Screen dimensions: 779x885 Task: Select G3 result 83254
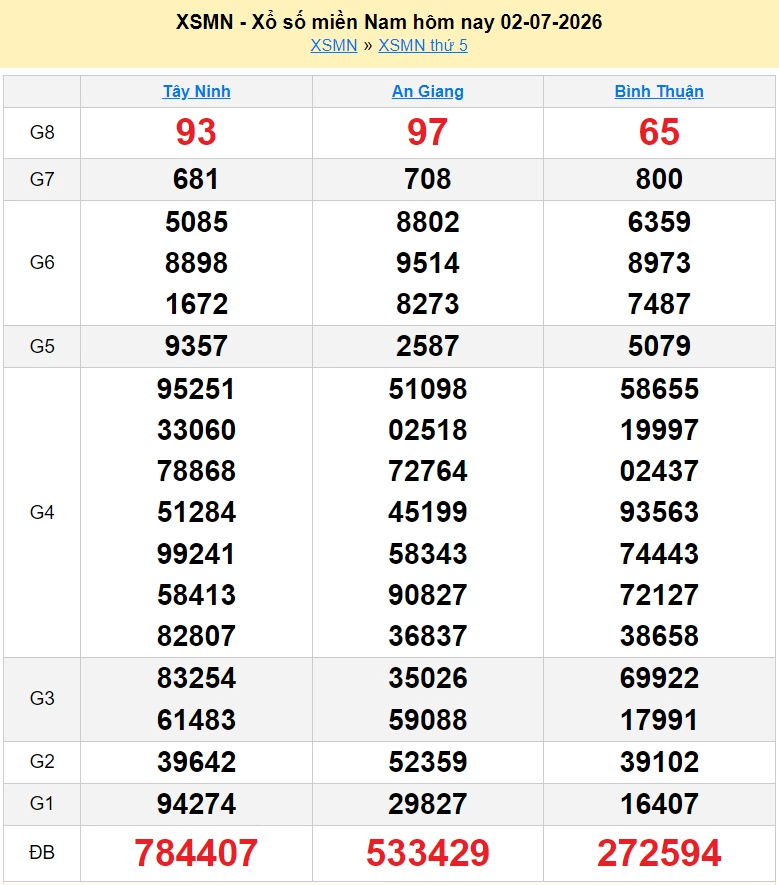(x=196, y=678)
